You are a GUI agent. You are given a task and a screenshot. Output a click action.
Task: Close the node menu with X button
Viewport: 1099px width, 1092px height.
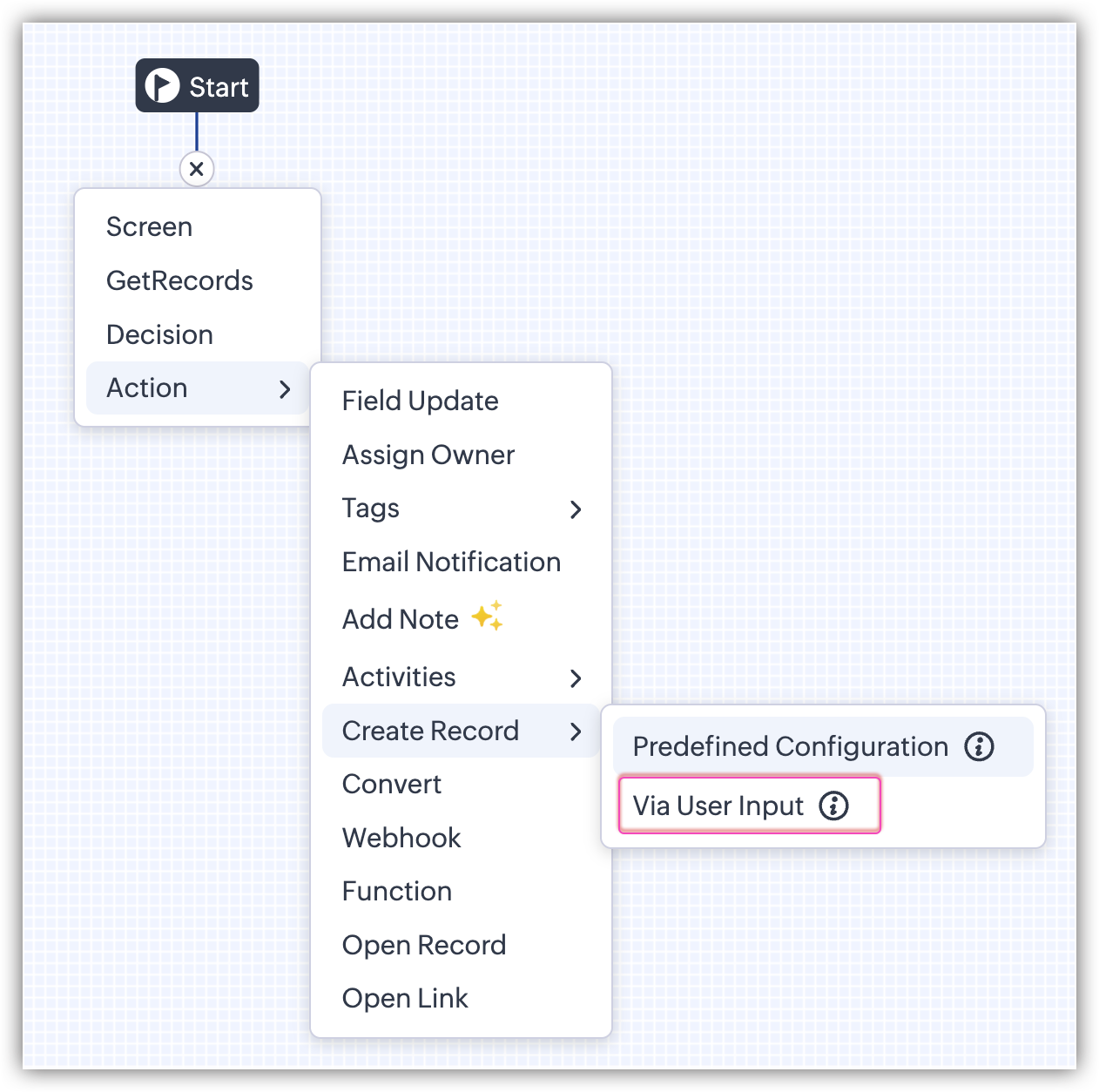197,169
